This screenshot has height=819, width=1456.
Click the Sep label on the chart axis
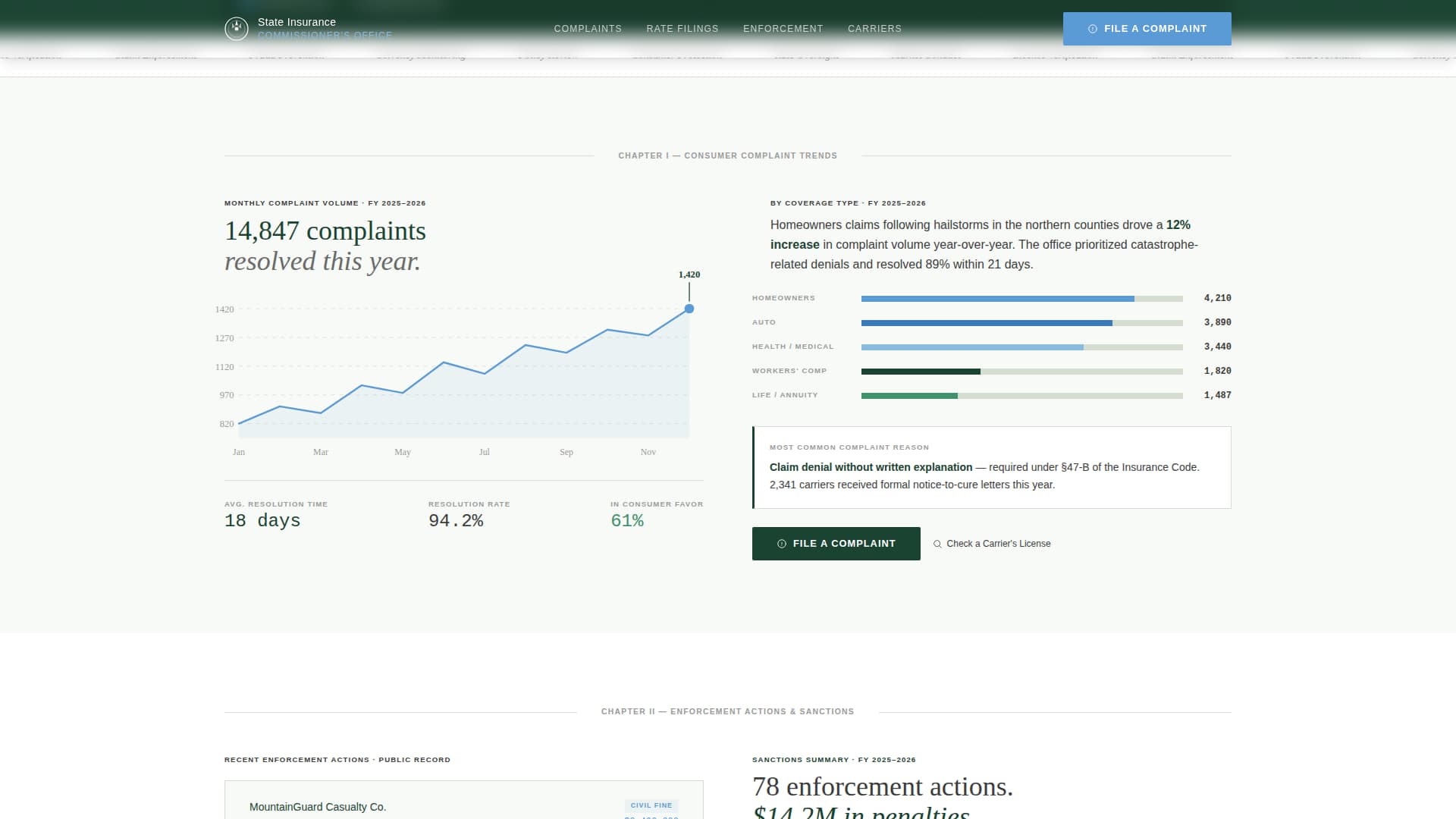coord(566,452)
